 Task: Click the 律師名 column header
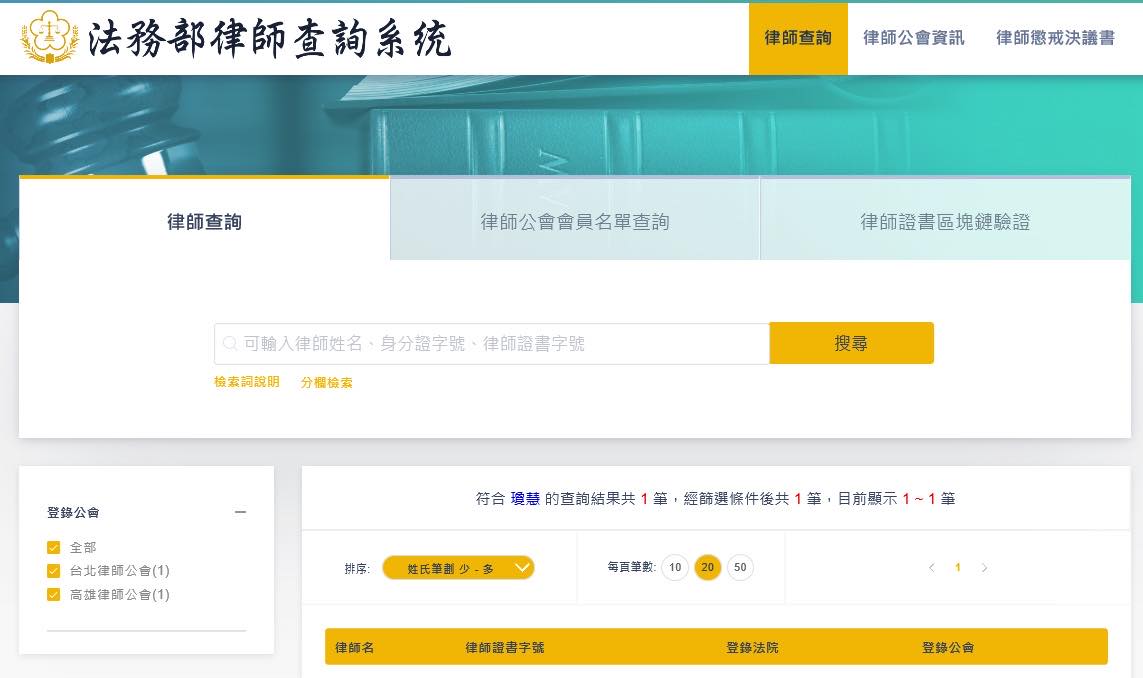(x=354, y=647)
